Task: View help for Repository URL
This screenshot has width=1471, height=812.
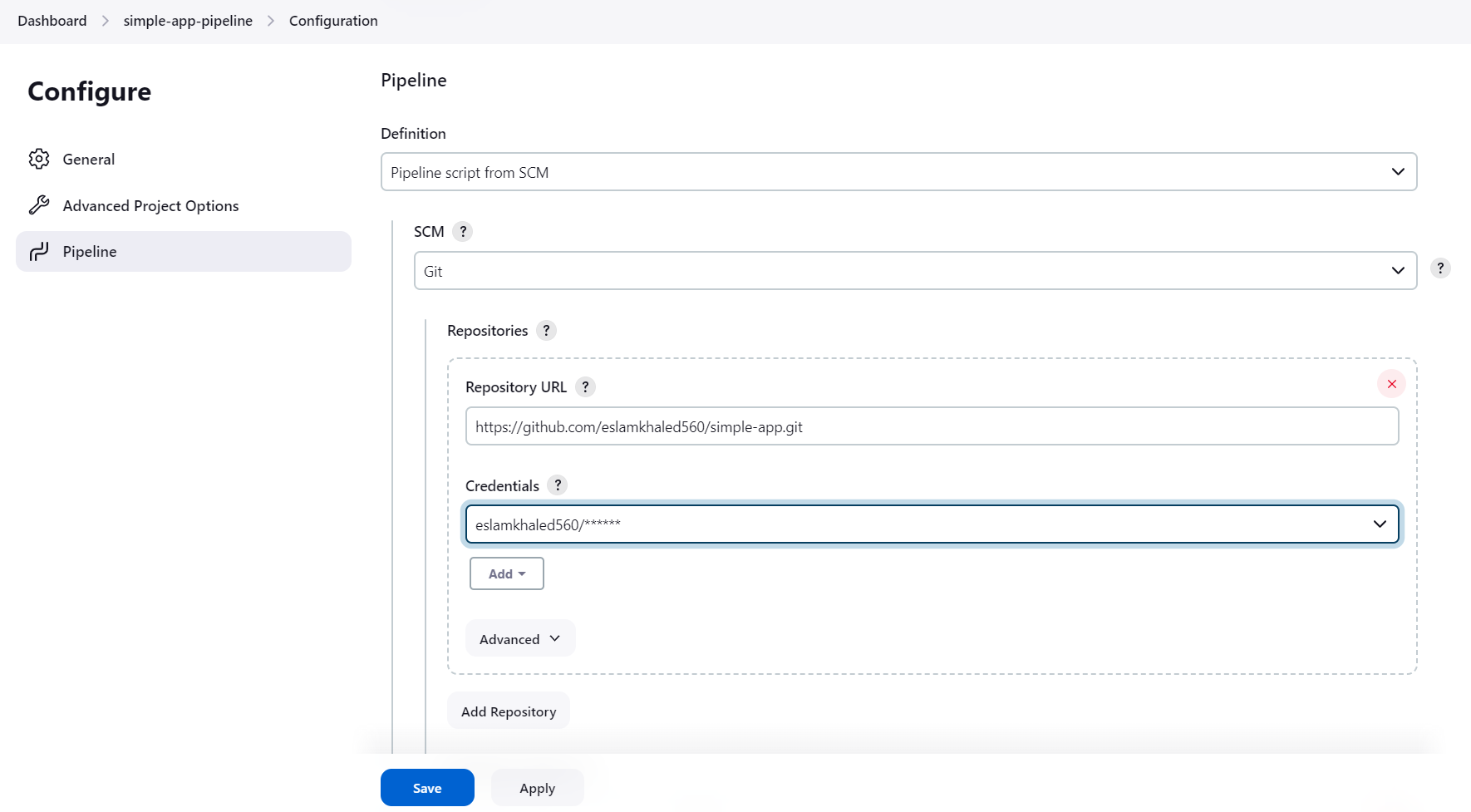Action: [584, 386]
